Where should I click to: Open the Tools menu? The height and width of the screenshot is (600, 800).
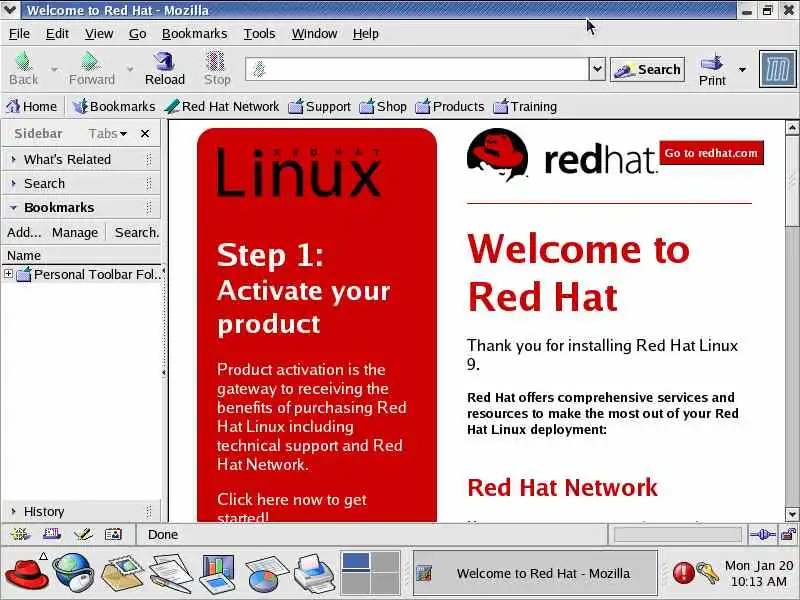point(259,34)
